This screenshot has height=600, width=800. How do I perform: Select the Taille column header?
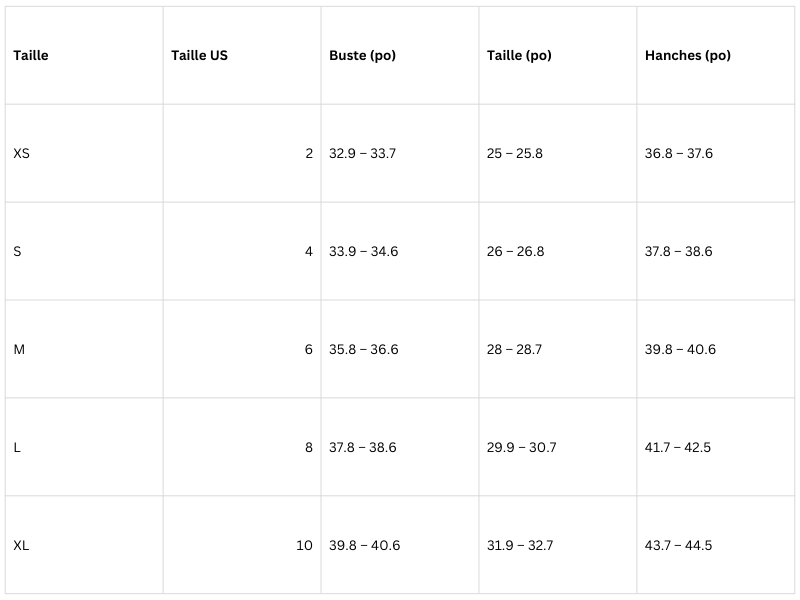pyautogui.click(x=84, y=55)
